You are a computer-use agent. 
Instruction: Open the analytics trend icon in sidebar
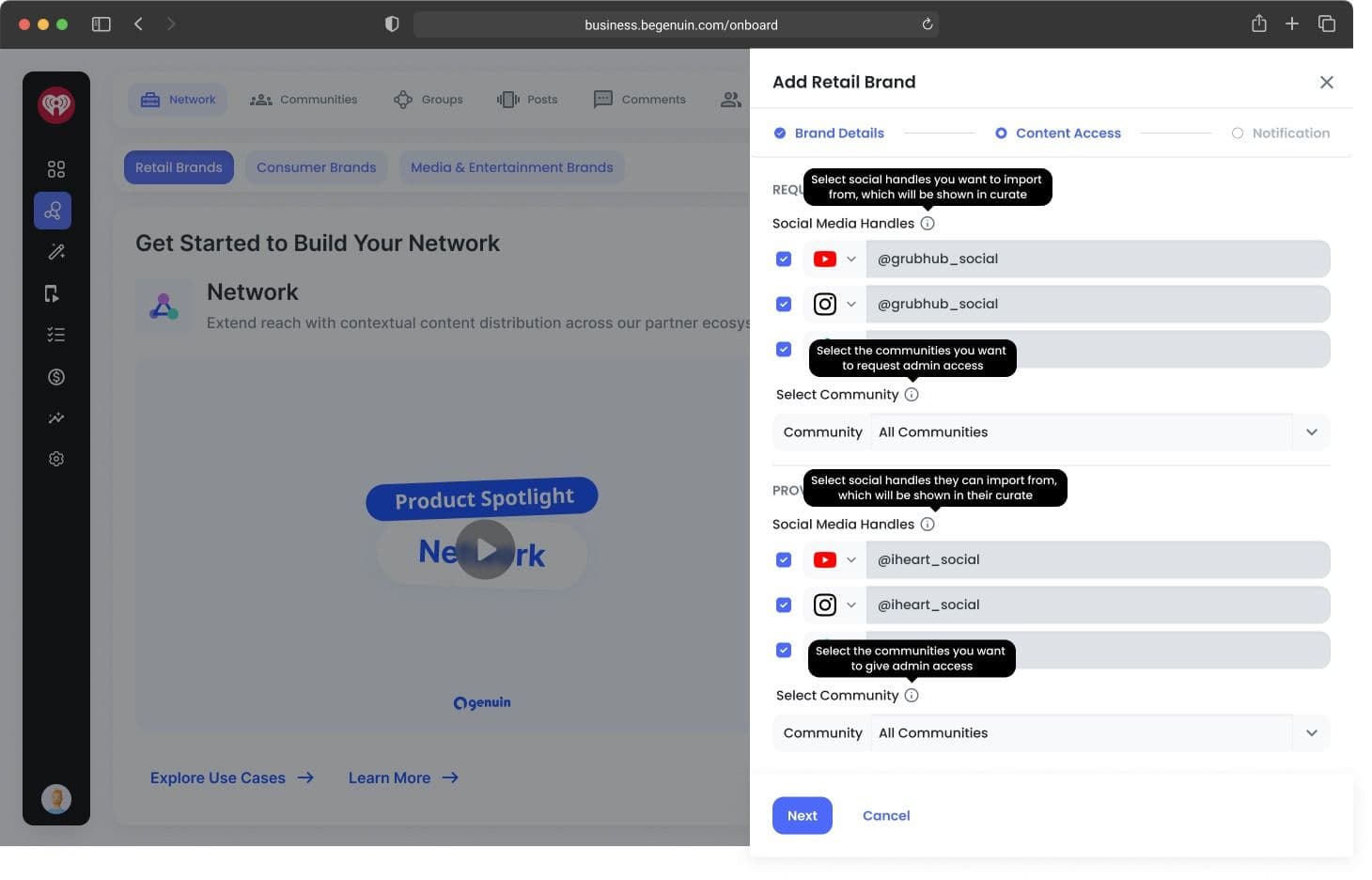pos(56,418)
